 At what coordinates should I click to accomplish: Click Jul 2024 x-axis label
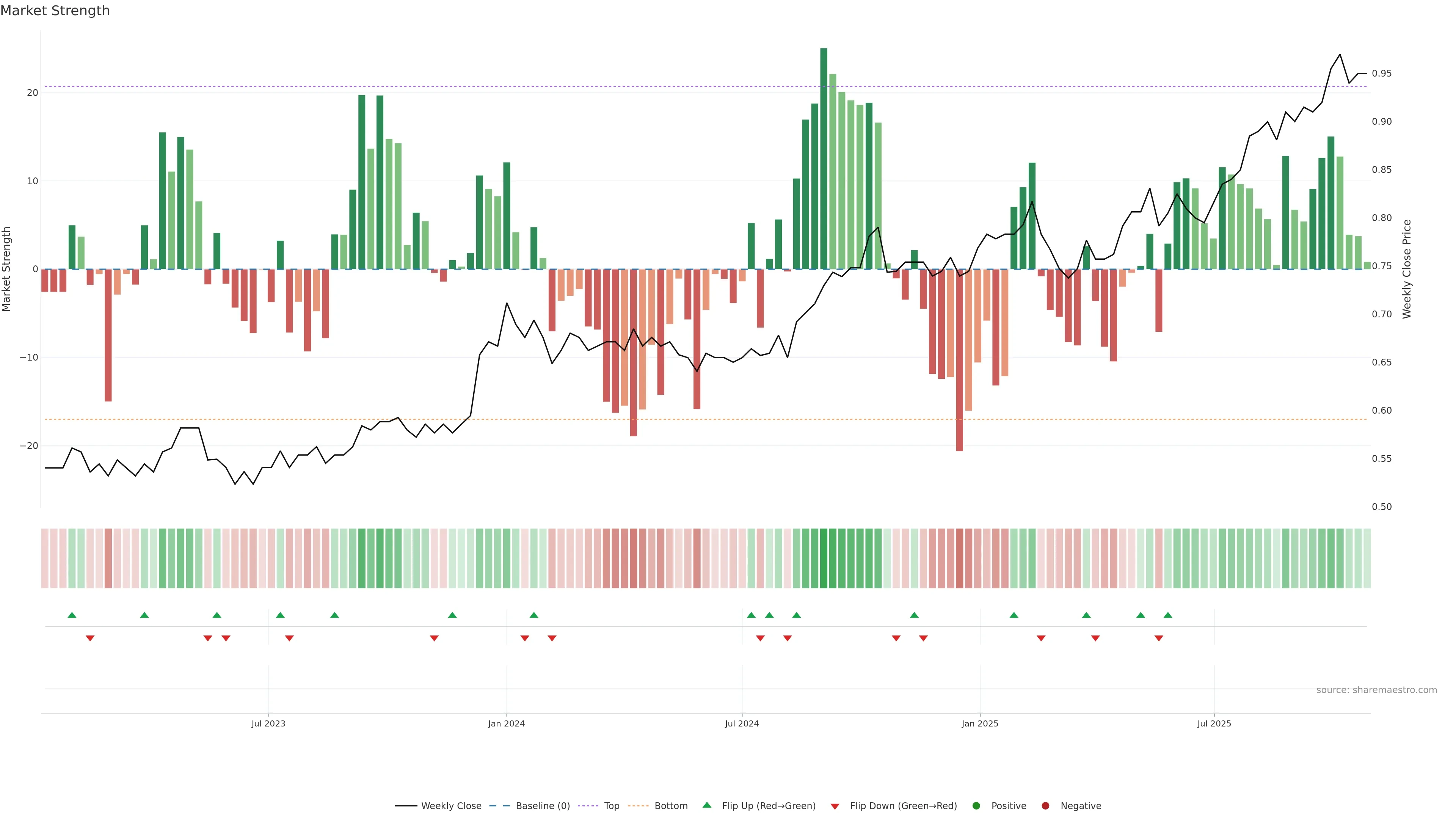(x=742, y=723)
